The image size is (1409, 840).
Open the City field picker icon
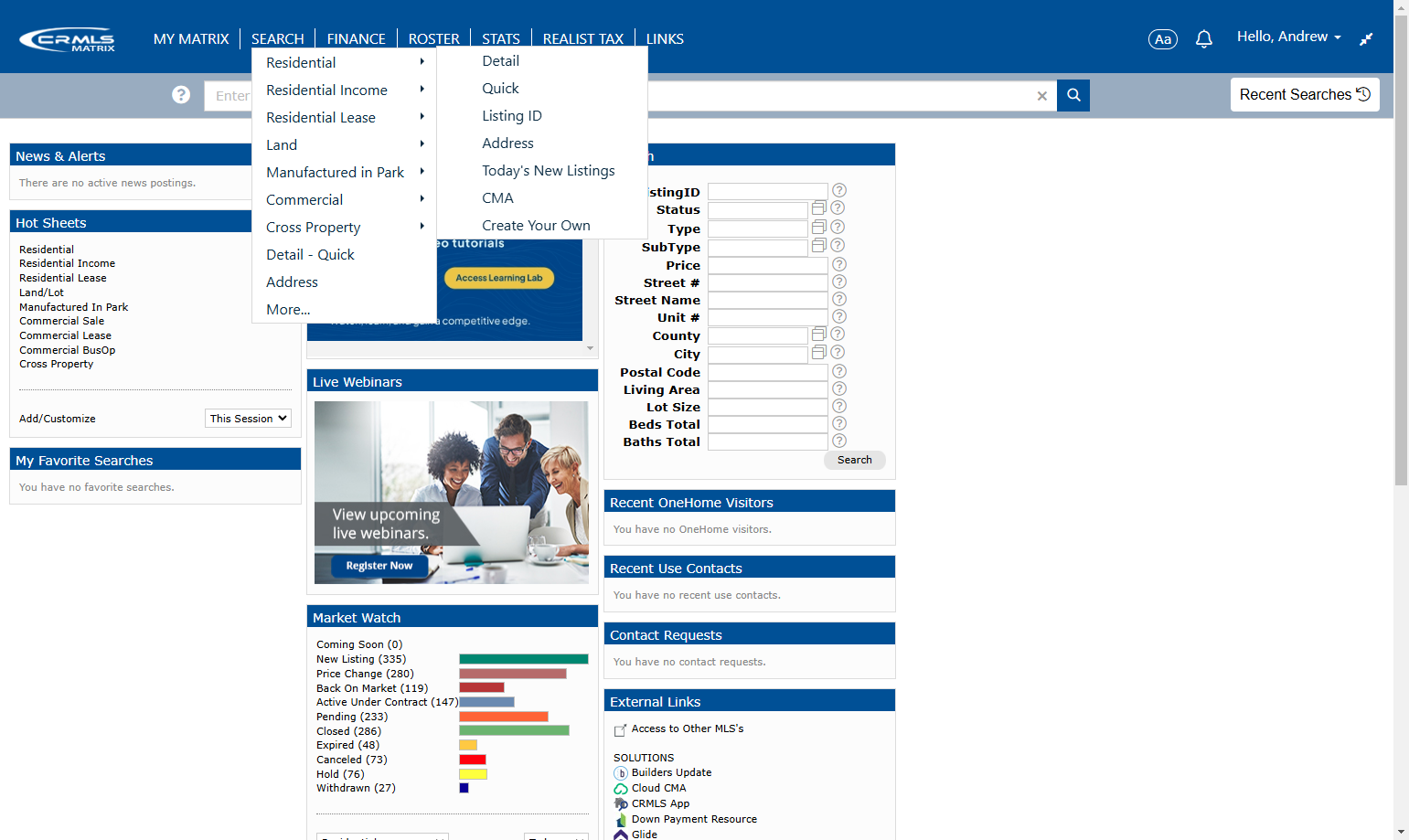click(x=819, y=352)
